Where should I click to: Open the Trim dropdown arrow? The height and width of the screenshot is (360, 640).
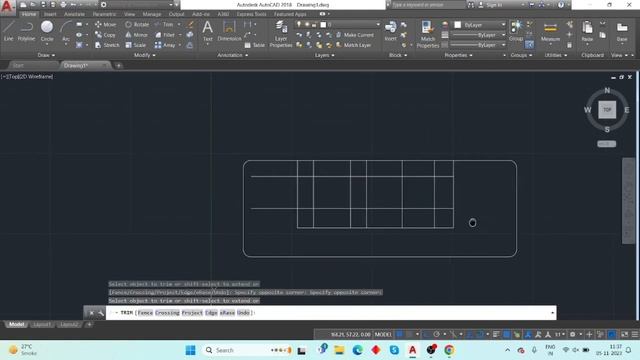coord(179,24)
